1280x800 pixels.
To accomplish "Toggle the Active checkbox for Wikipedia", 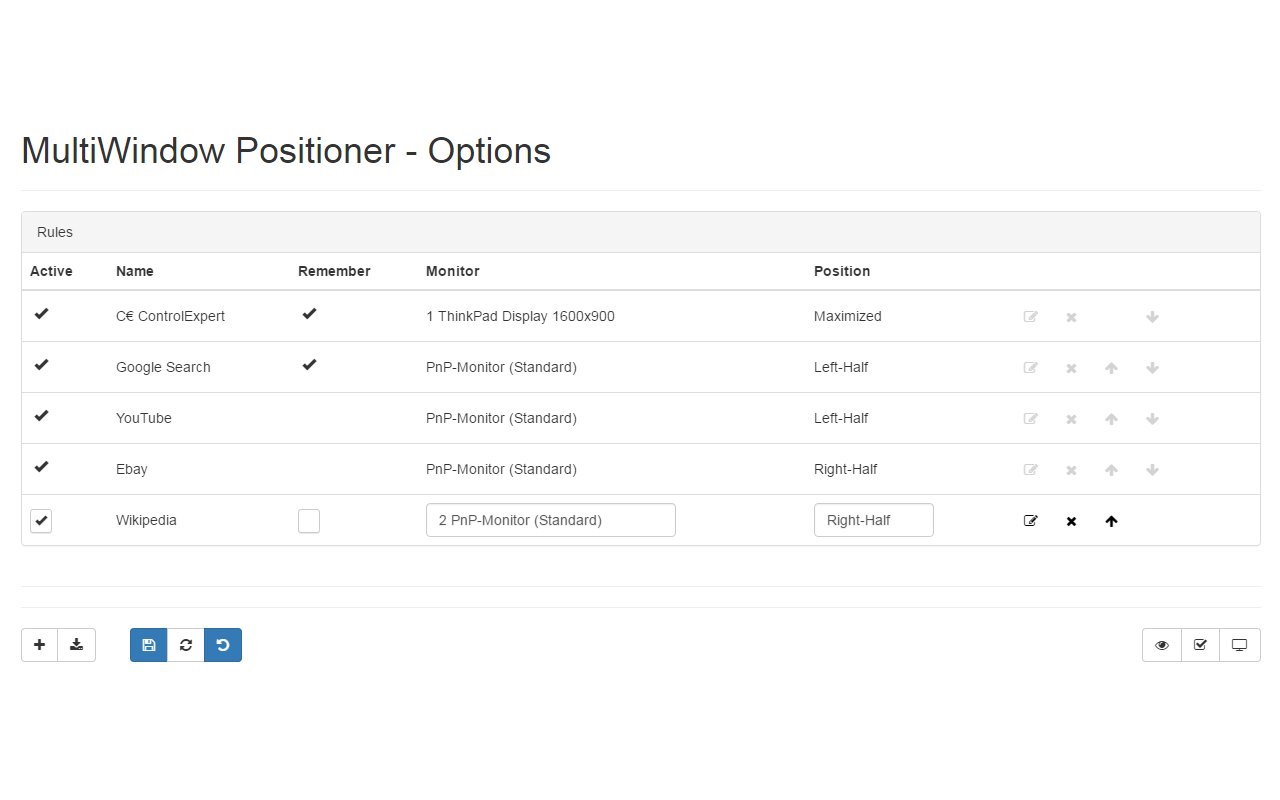I will pos(41,520).
